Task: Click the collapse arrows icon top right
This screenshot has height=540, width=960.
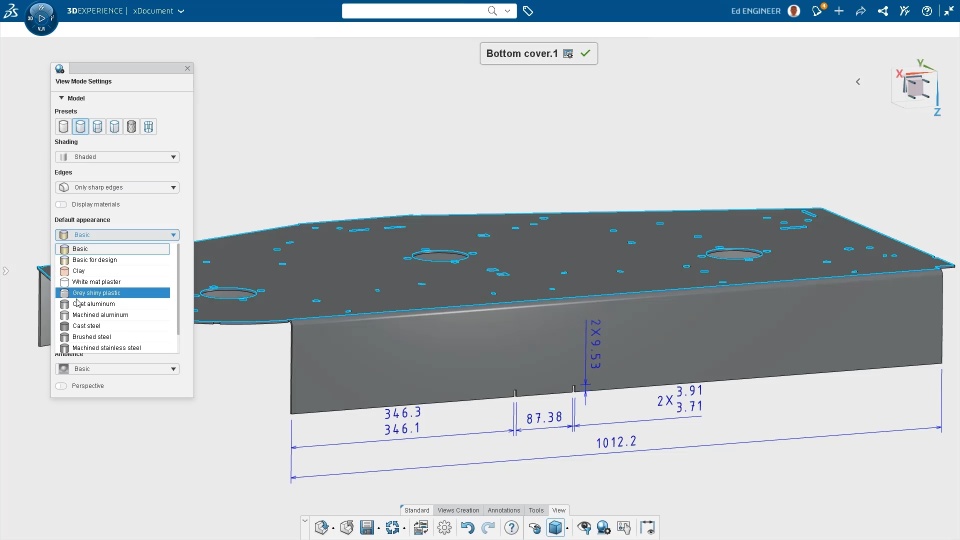Action: (x=948, y=11)
